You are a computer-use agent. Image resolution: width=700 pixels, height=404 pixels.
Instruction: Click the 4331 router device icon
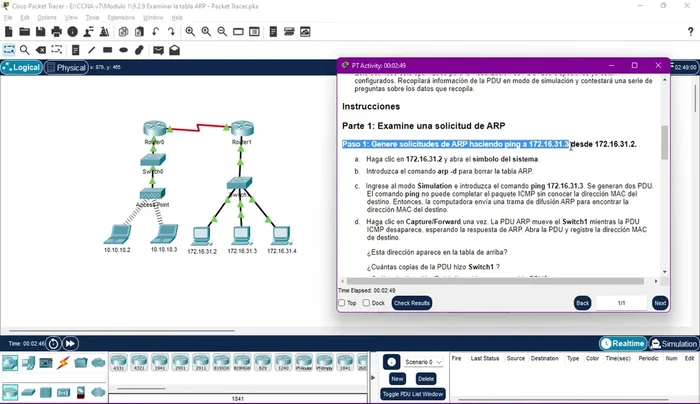coord(119,362)
